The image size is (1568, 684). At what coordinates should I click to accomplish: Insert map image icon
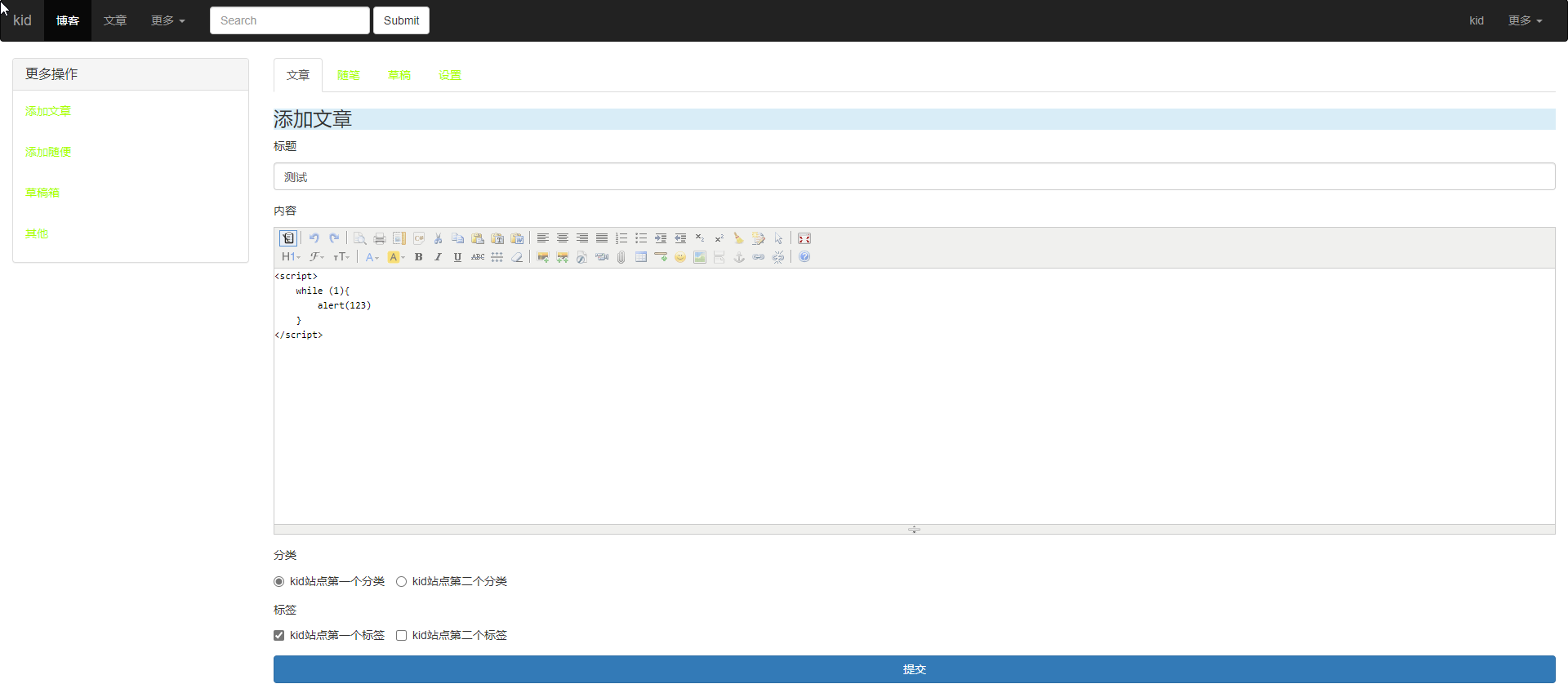coord(700,257)
